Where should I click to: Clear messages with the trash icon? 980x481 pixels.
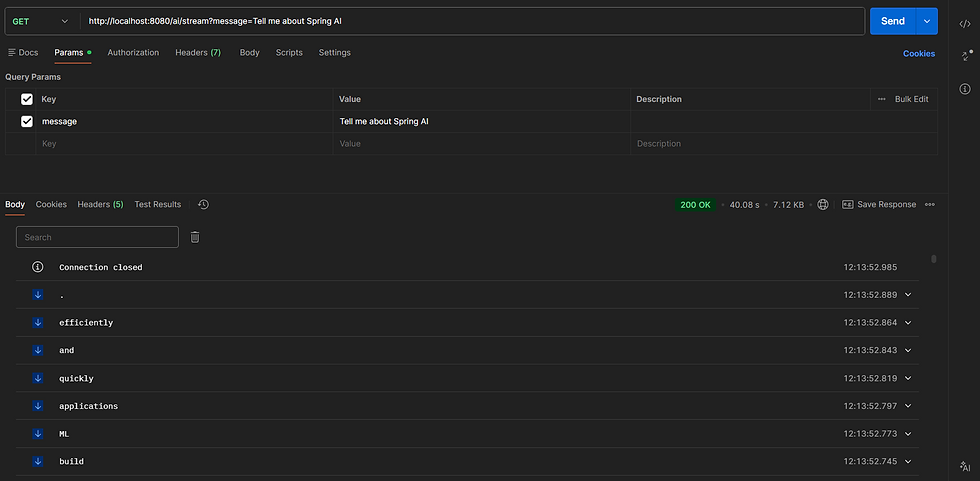tap(195, 237)
